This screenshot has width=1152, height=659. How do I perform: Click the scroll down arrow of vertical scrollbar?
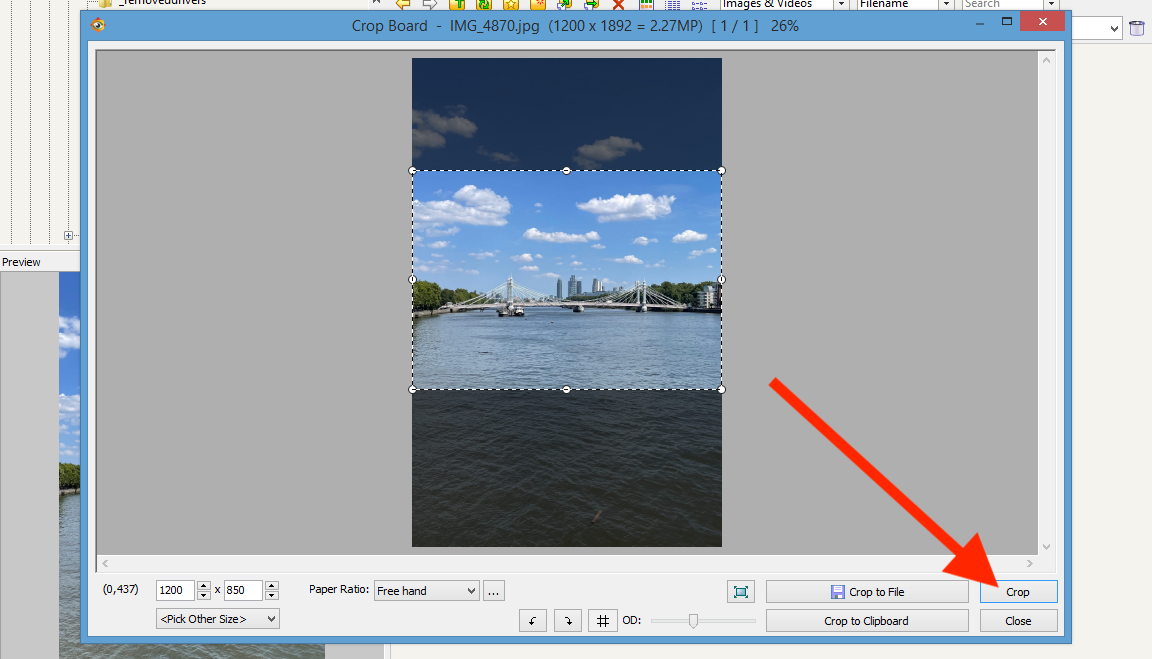click(1046, 547)
